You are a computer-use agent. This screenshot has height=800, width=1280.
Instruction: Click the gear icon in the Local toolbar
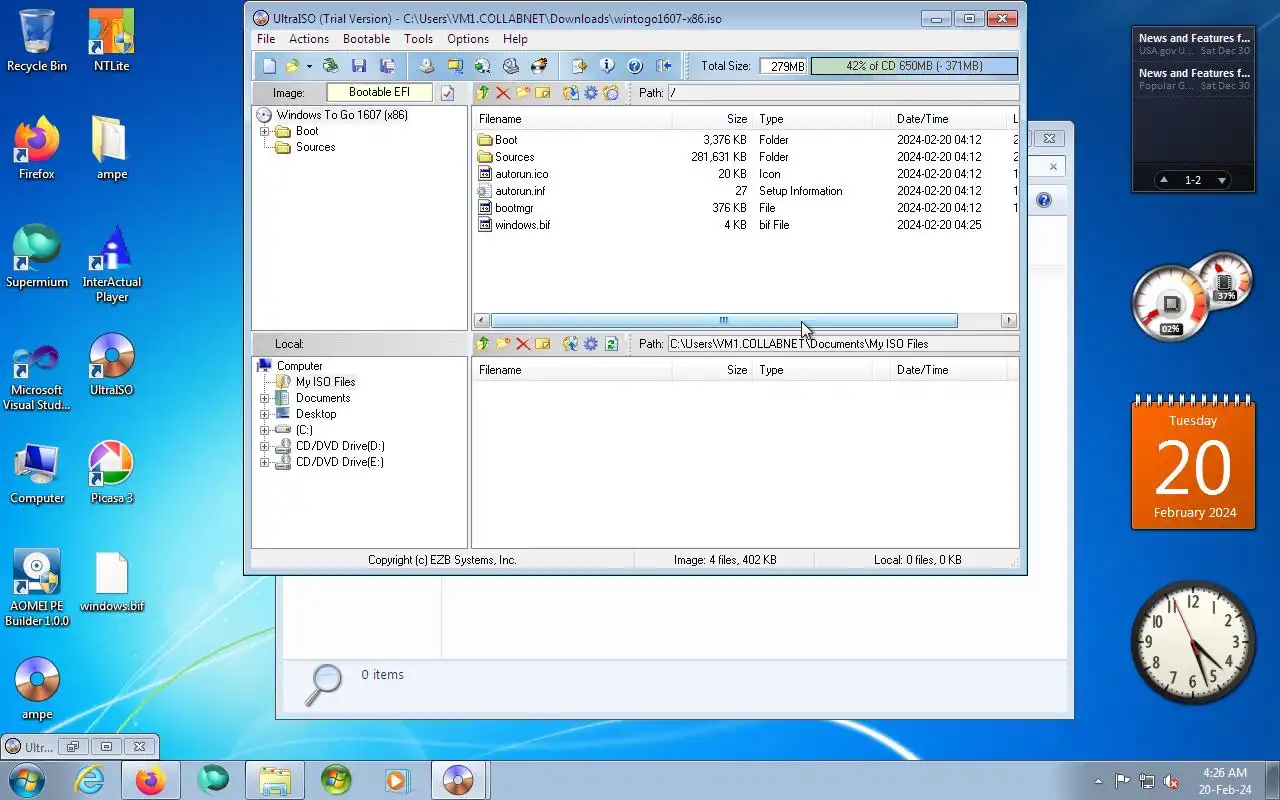(x=591, y=344)
